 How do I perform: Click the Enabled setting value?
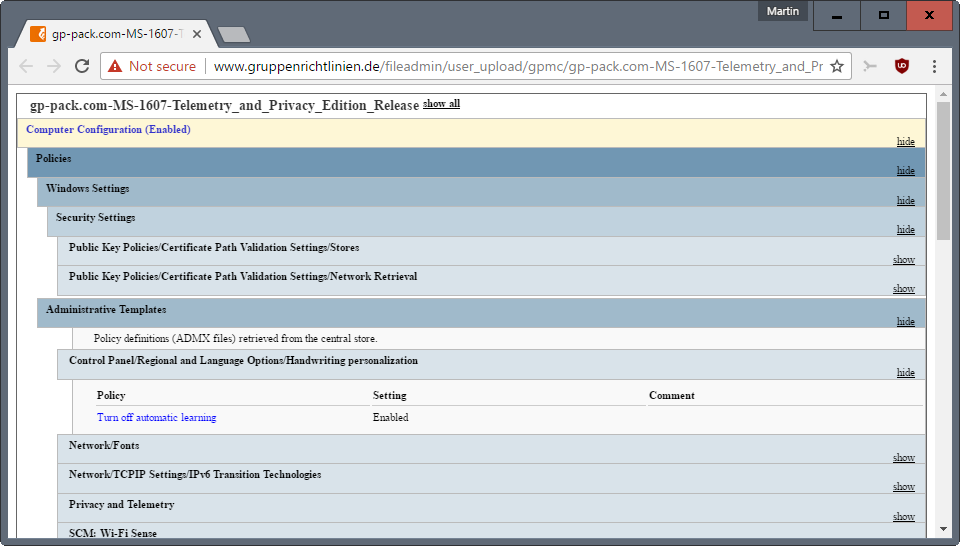click(x=391, y=417)
